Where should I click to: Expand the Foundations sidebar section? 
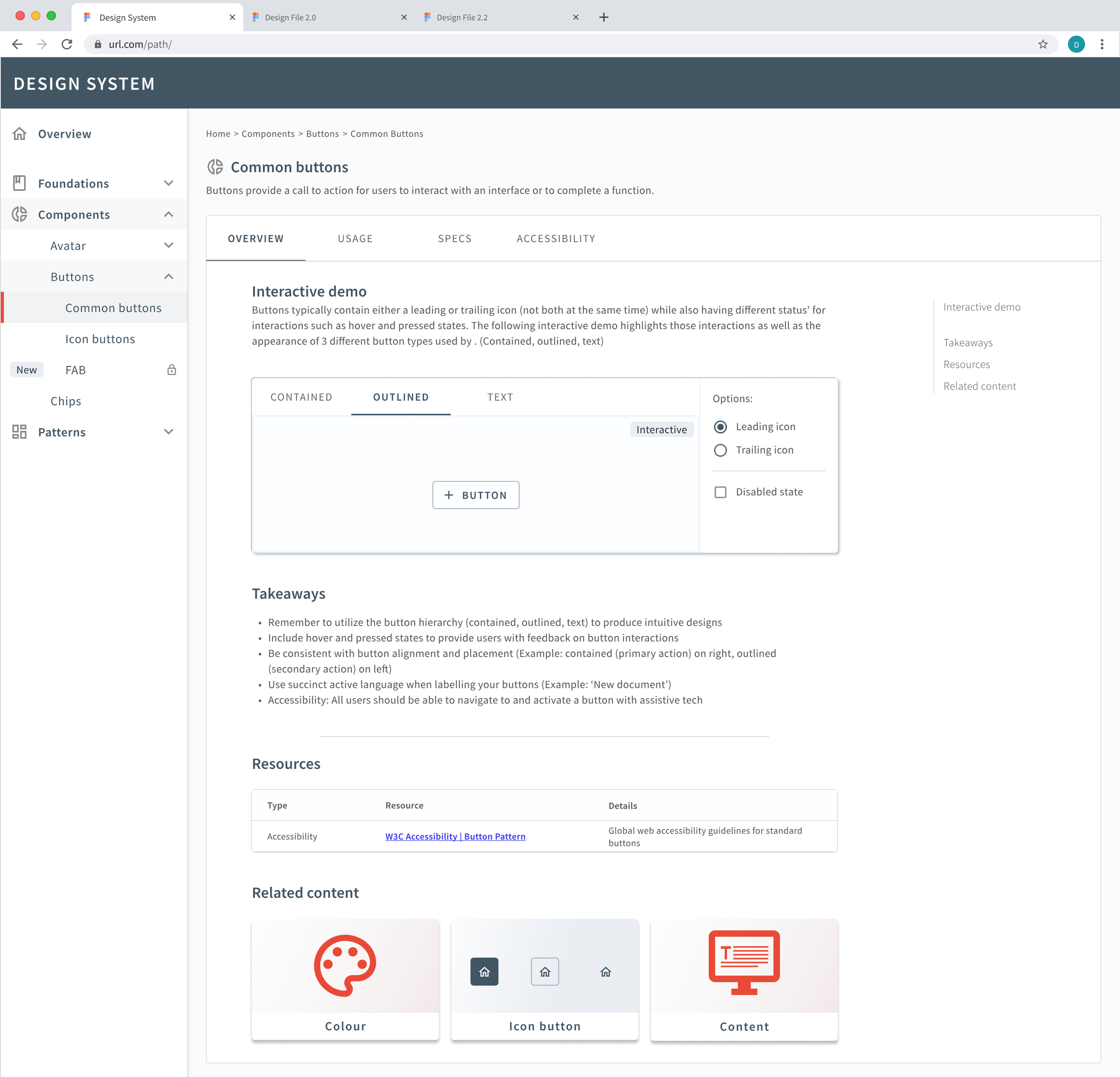tap(168, 183)
